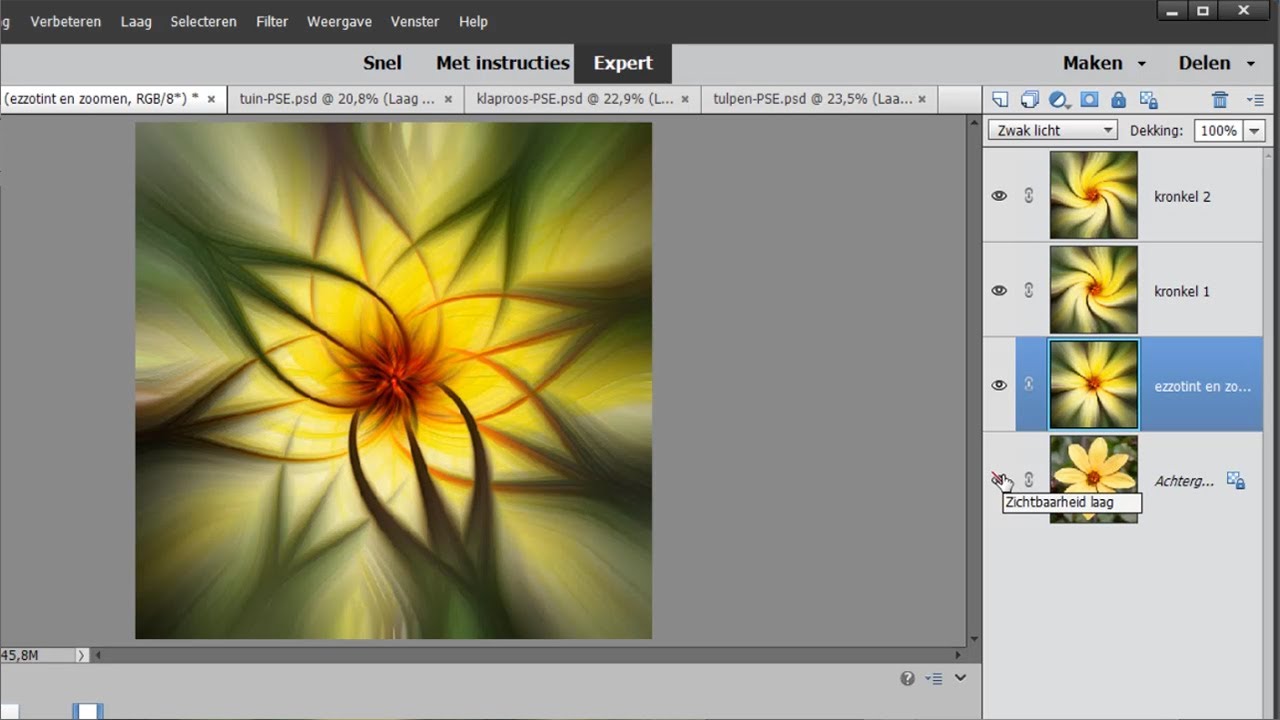Screen dimensions: 1280x720
Task: Open the Zwak licht blend mode dropdown
Action: coord(1052,130)
